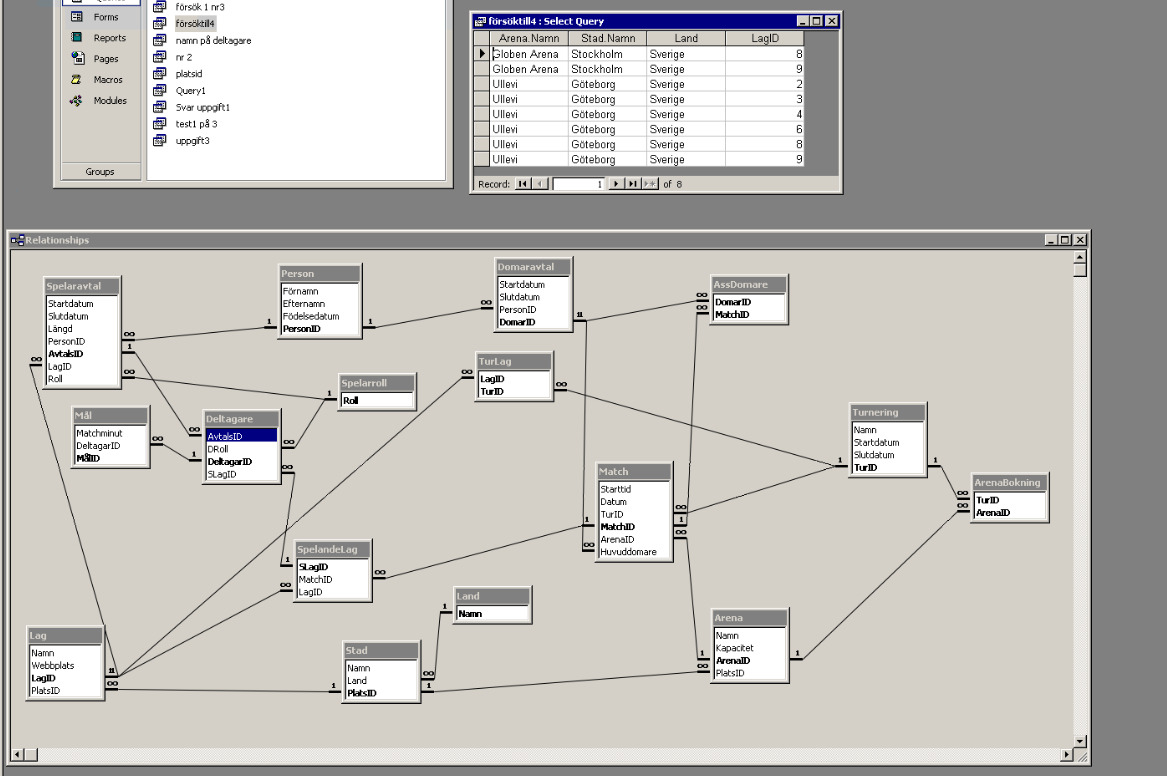
Task: Go to first record in query
Action: point(523,184)
